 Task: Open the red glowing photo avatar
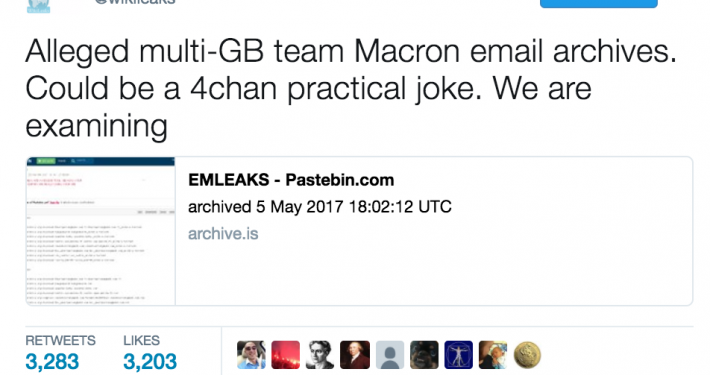point(285,355)
